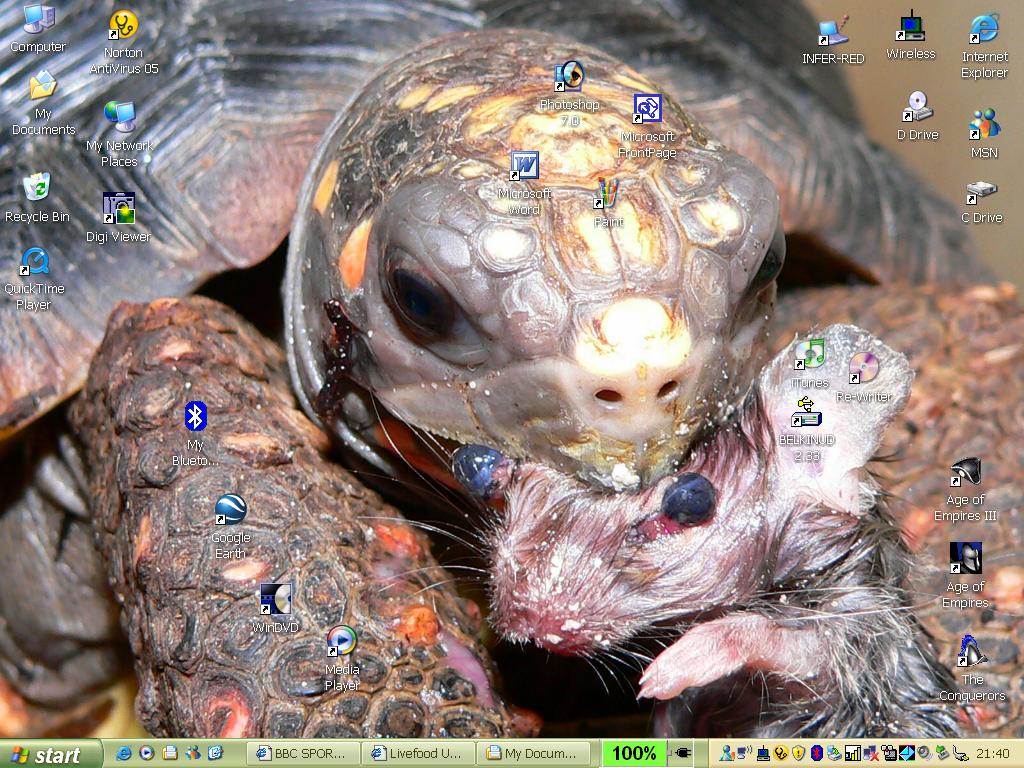
Task: Launch Google Earth shortcut
Action: 231,527
